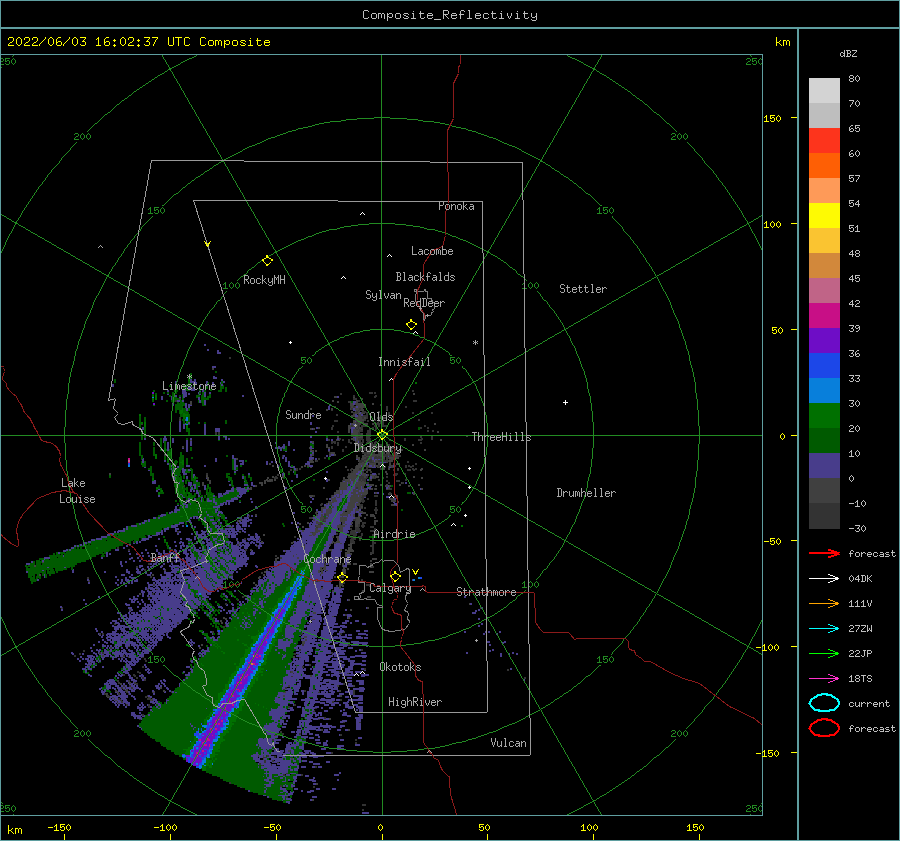900x841 pixels.
Task: Click the Ponoka city label
Action: click(x=456, y=206)
